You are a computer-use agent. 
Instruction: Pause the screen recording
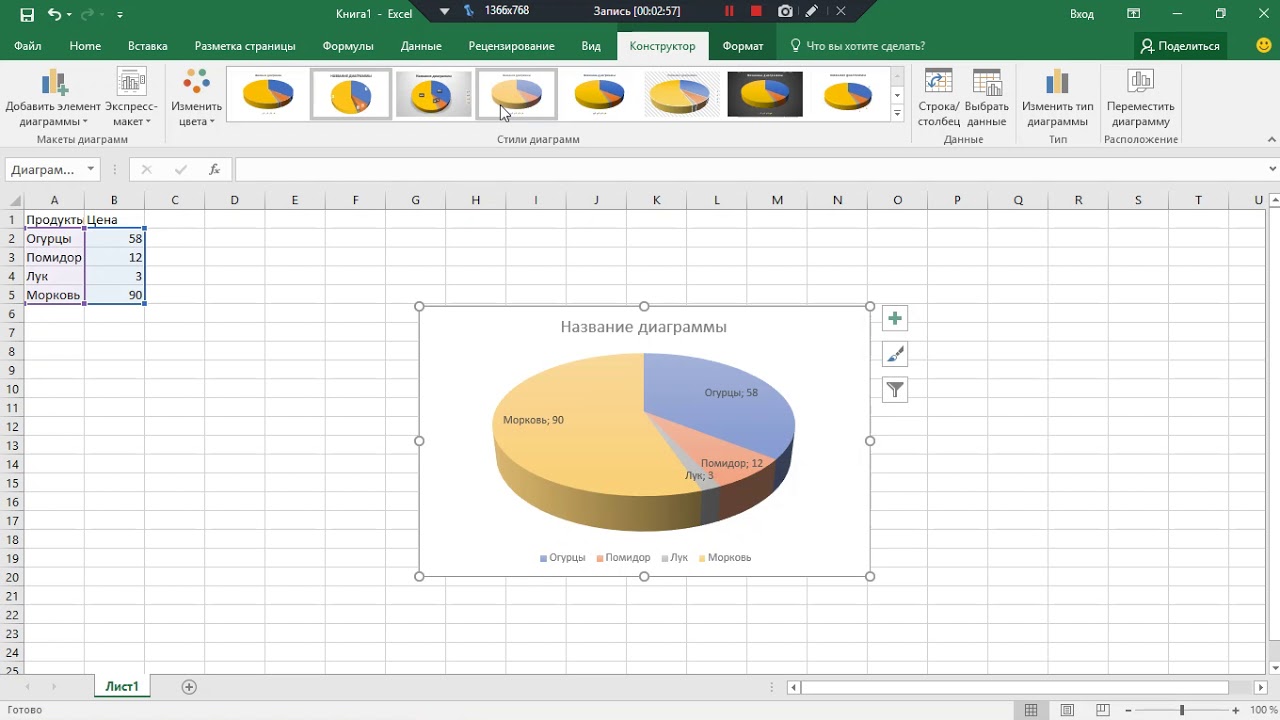pos(729,11)
